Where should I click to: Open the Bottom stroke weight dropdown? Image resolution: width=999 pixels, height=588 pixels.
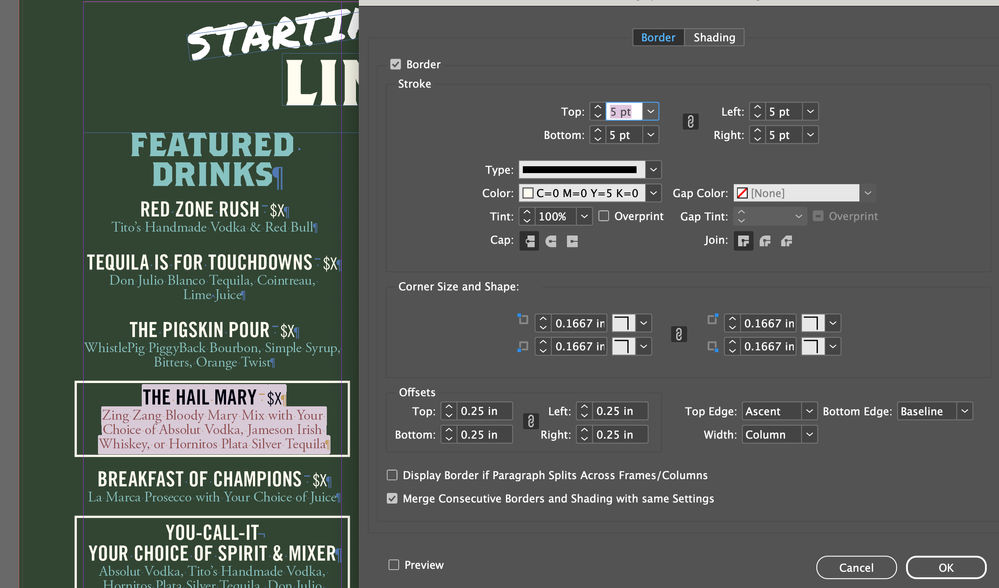click(650, 135)
